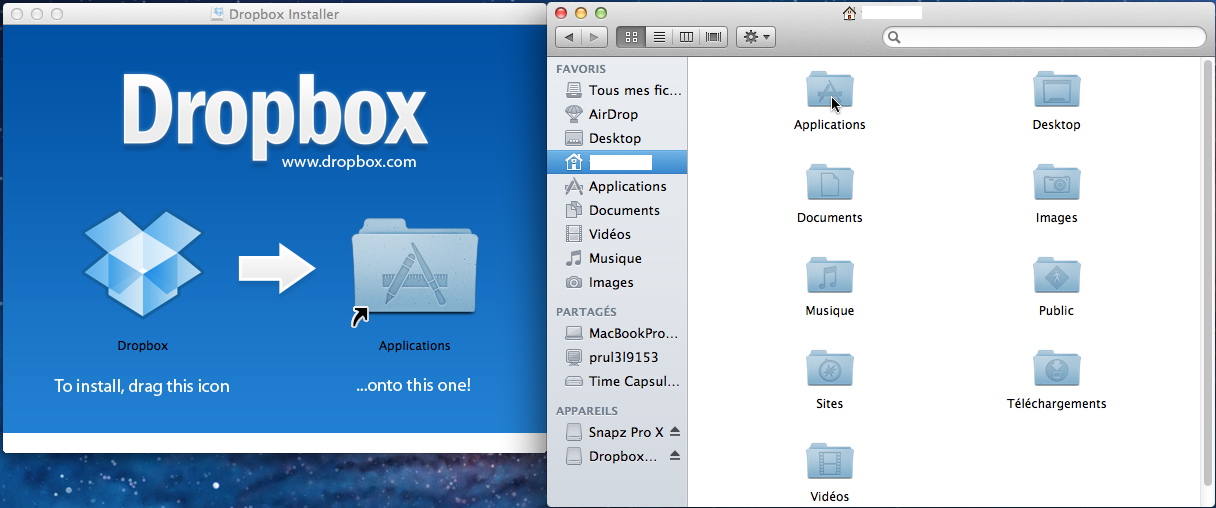The width and height of the screenshot is (1216, 508).
Task: Switch to icon view in Finder
Action: 630,37
